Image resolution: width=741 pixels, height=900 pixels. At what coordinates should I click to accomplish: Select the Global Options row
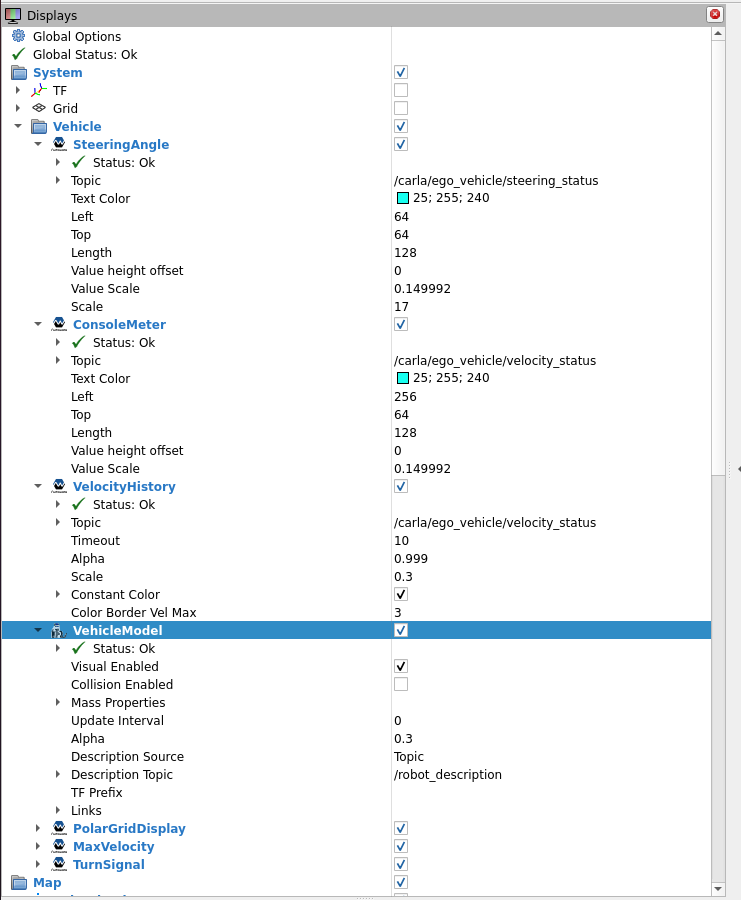(x=356, y=36)
